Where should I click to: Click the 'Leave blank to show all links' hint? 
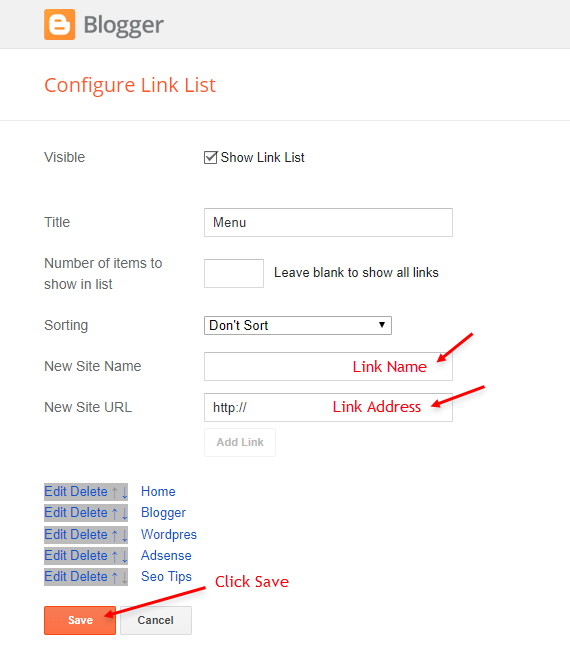[356, 273]
